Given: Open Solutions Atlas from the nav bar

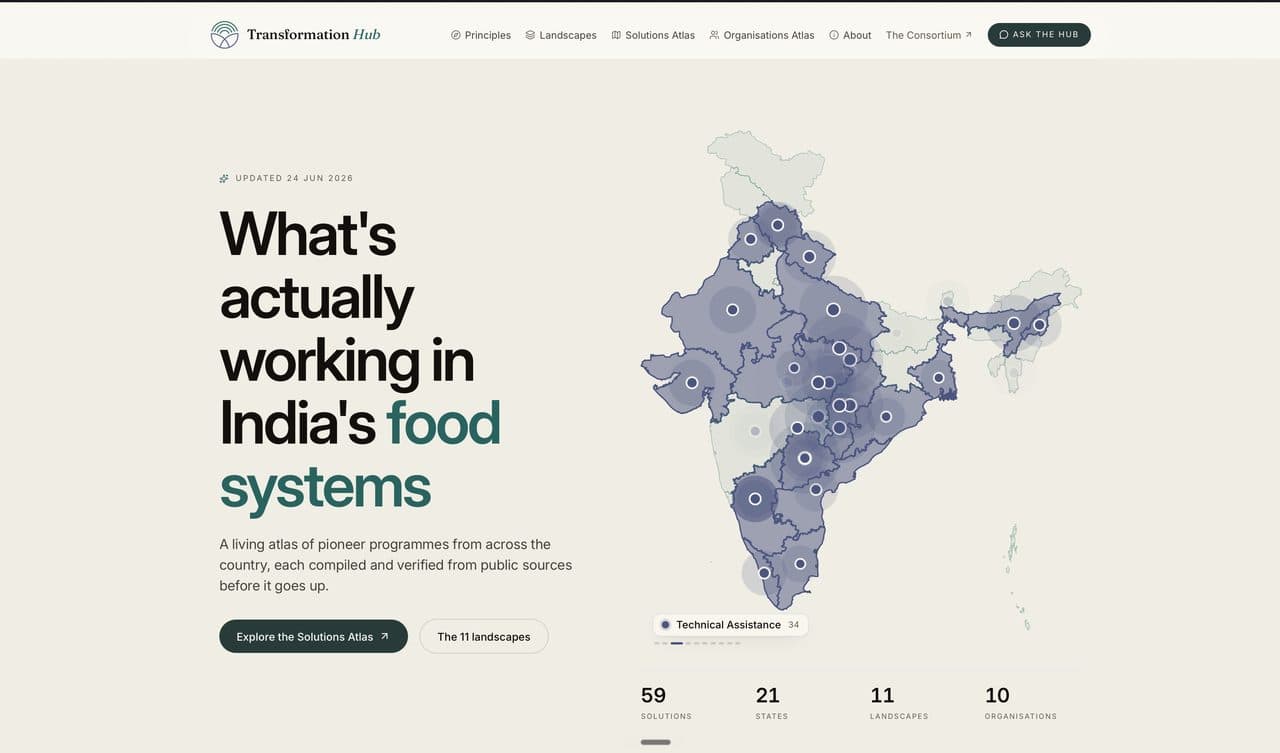Looking at the screenshot, I should click(x=653, y=35).
